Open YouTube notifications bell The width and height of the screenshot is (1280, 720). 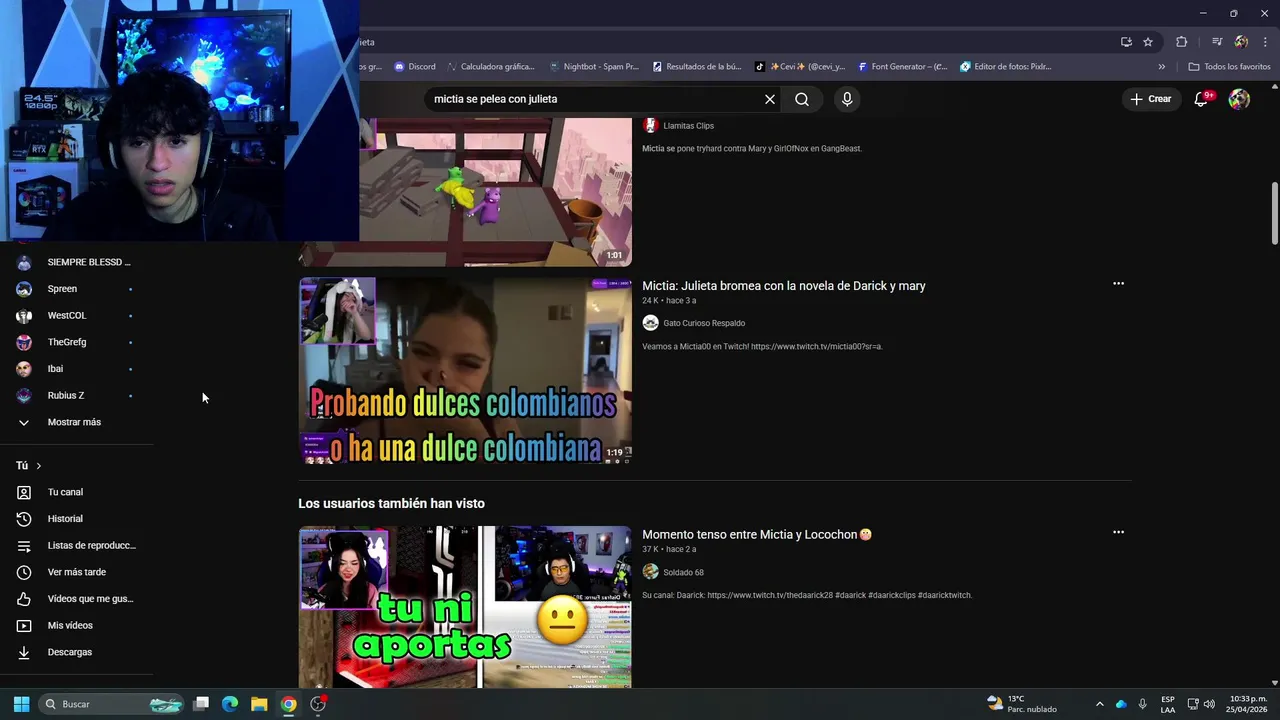point(1202,99)
